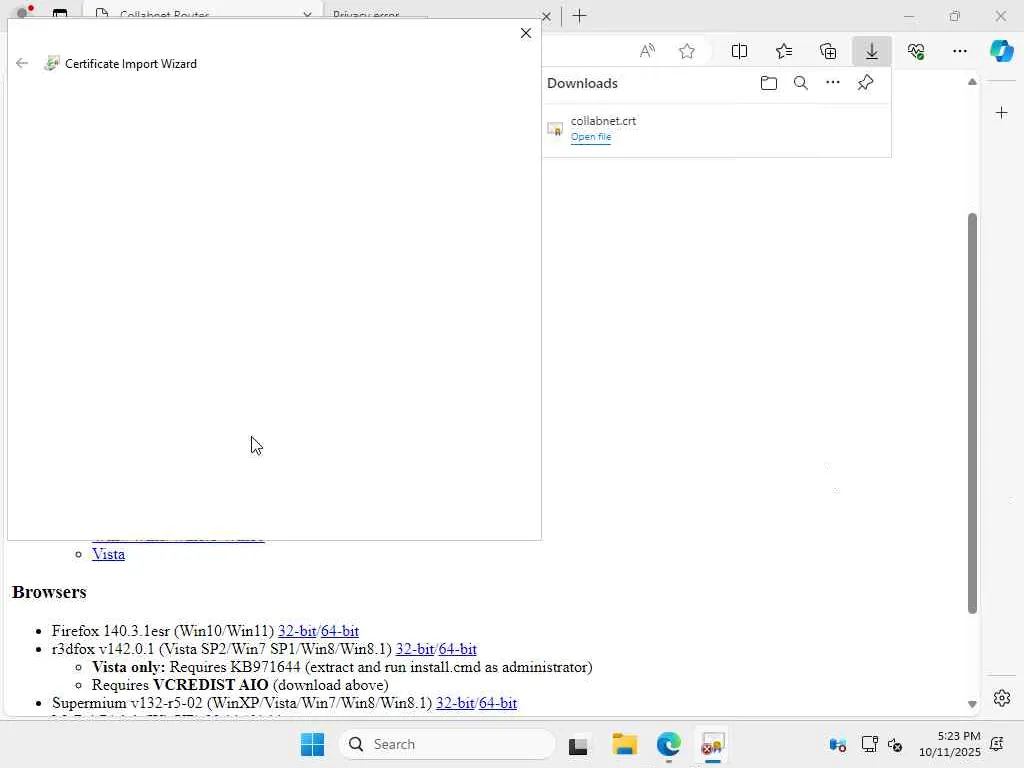
Task: Download Firefox 140.3.1esr 32-bit
Action: 296,631
